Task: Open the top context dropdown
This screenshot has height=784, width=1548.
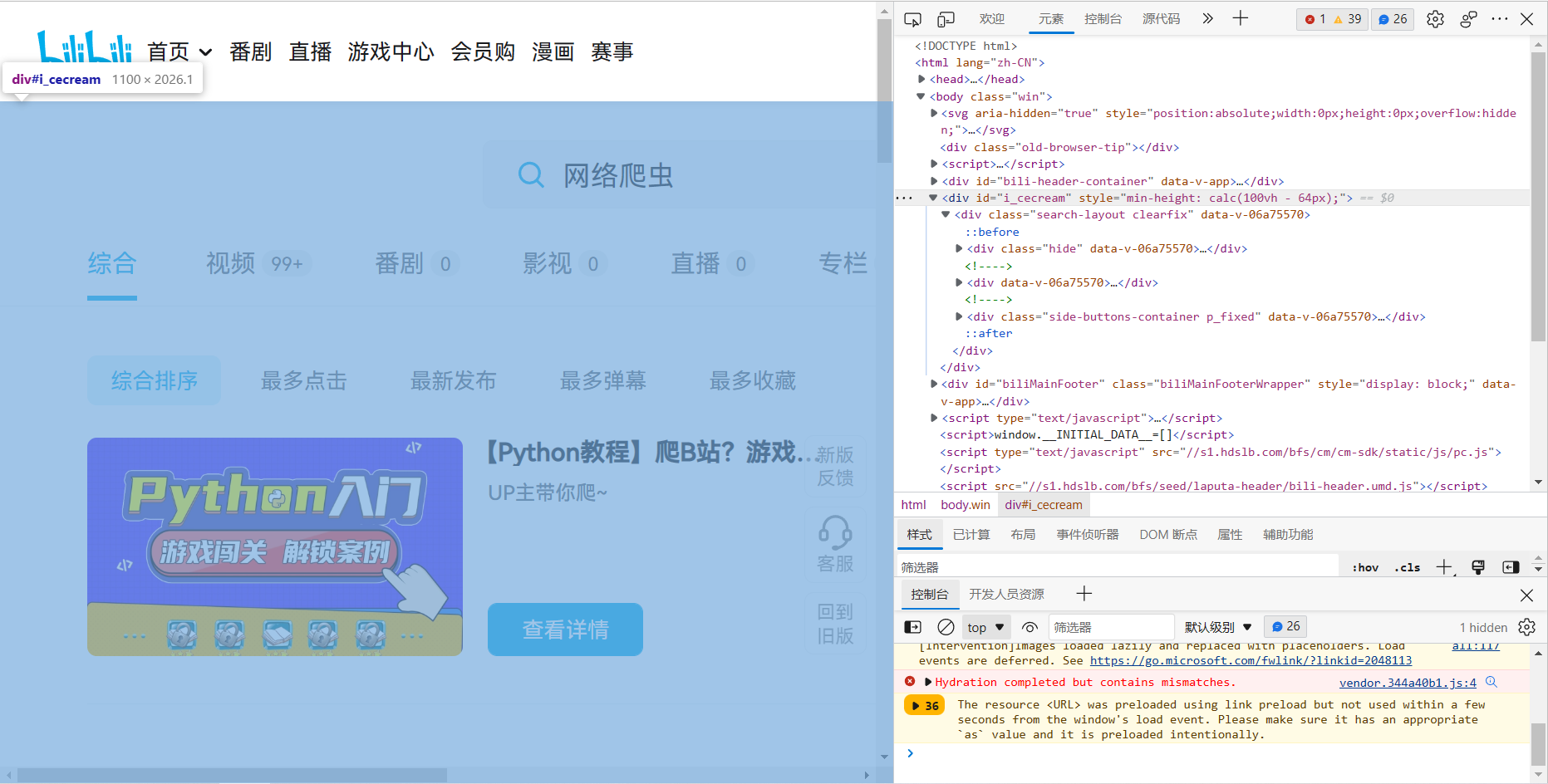Action: 986,627
